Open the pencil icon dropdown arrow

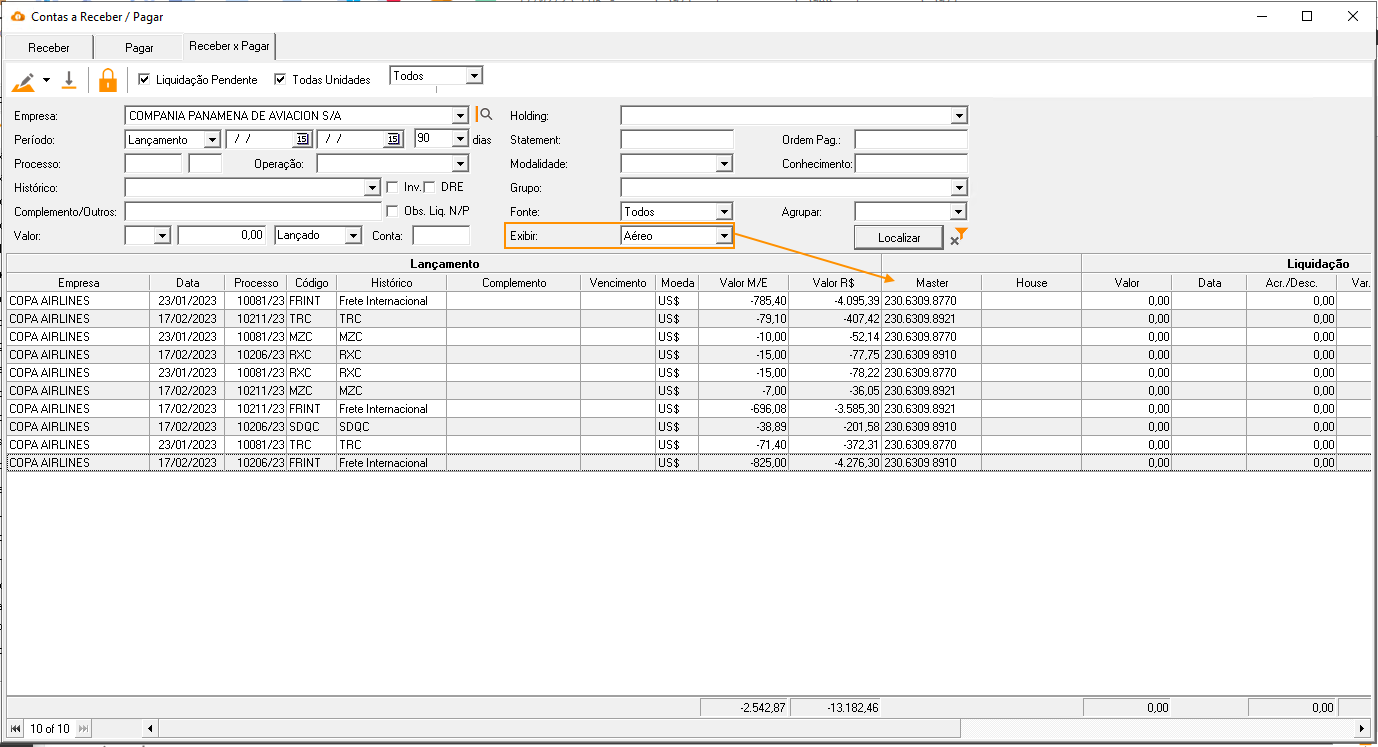click(x=46, y=80)
